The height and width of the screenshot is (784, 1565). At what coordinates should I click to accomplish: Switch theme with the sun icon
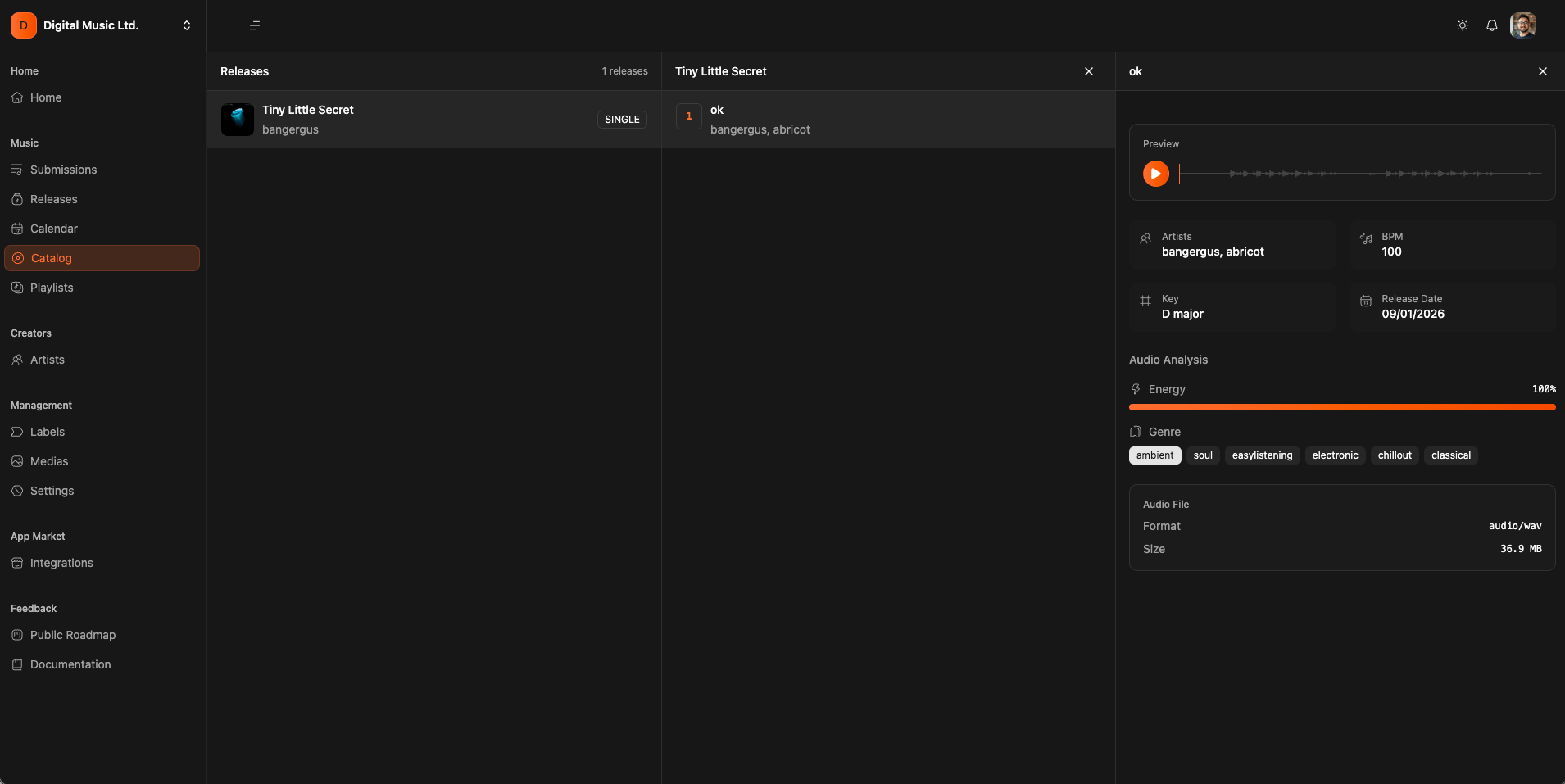(x=1463, y=25)
